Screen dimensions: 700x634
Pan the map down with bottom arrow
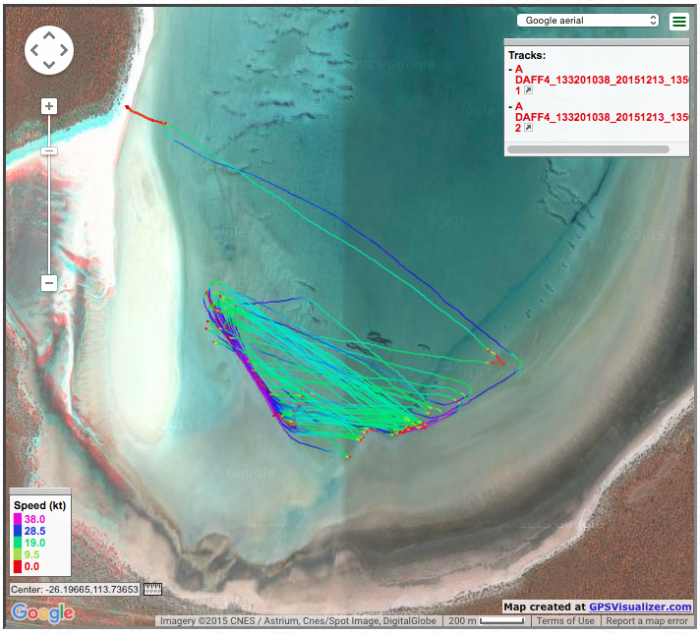pyautogui.click(x=49, y=65)
